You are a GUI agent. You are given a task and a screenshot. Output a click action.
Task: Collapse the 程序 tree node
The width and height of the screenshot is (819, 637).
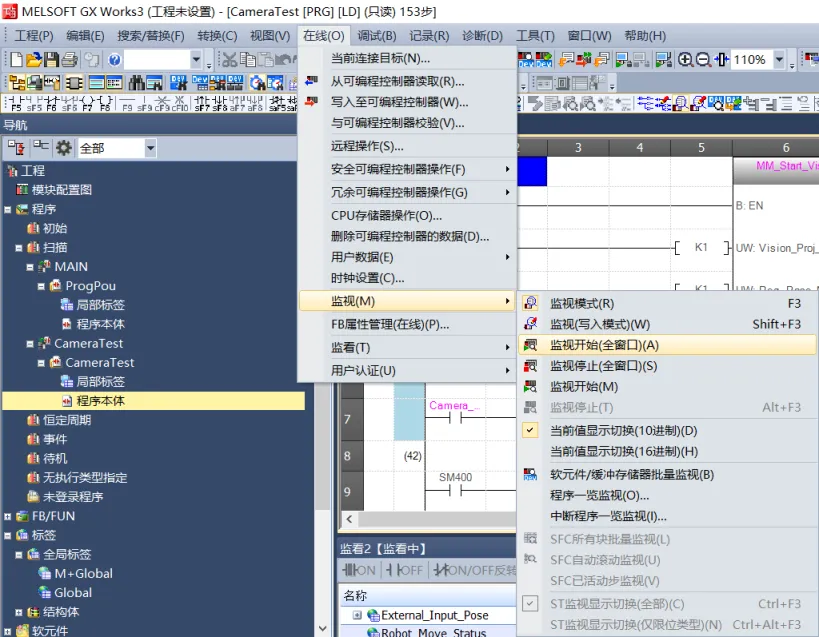(x=7, y=210)
